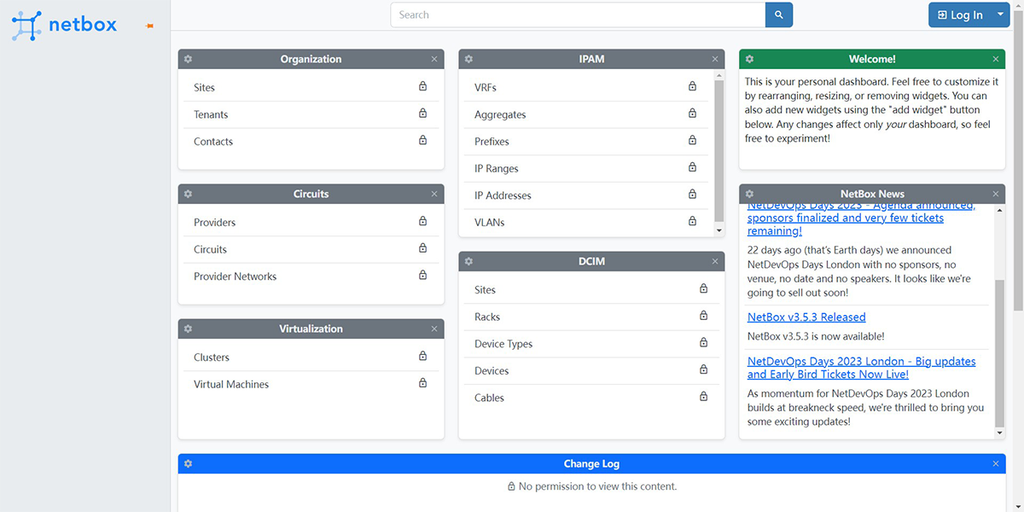Open the Organization widget gear settings
The width and height of the screenshot is (1024, 512).
188,59
